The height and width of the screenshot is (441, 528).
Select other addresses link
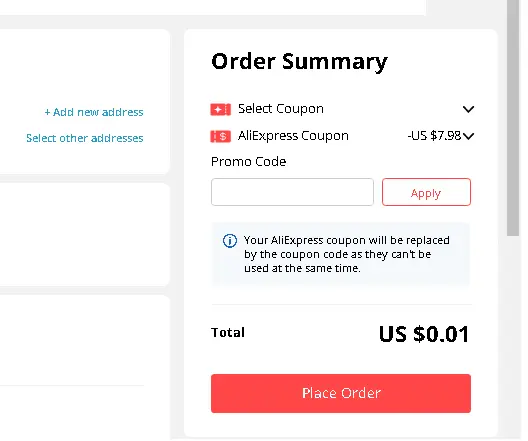coord(85,138)
